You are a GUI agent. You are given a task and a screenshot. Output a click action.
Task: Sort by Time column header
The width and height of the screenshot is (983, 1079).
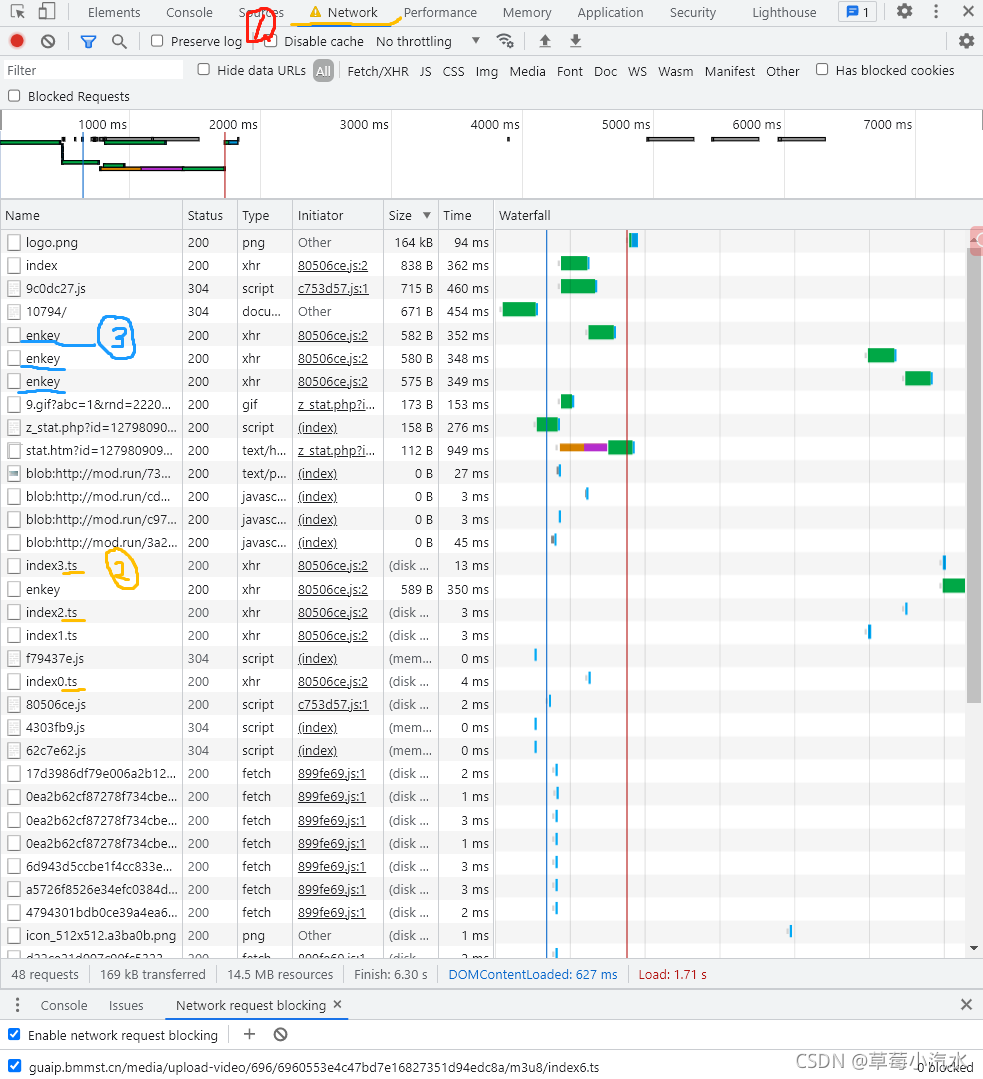[466, 215]
